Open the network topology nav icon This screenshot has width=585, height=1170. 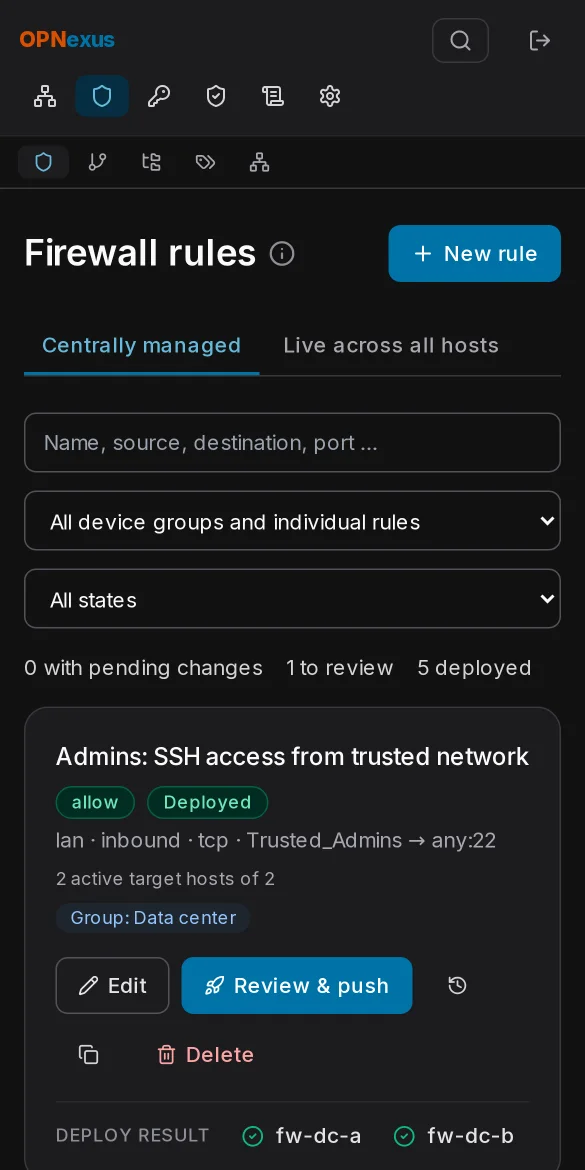[x=45, y=96]
